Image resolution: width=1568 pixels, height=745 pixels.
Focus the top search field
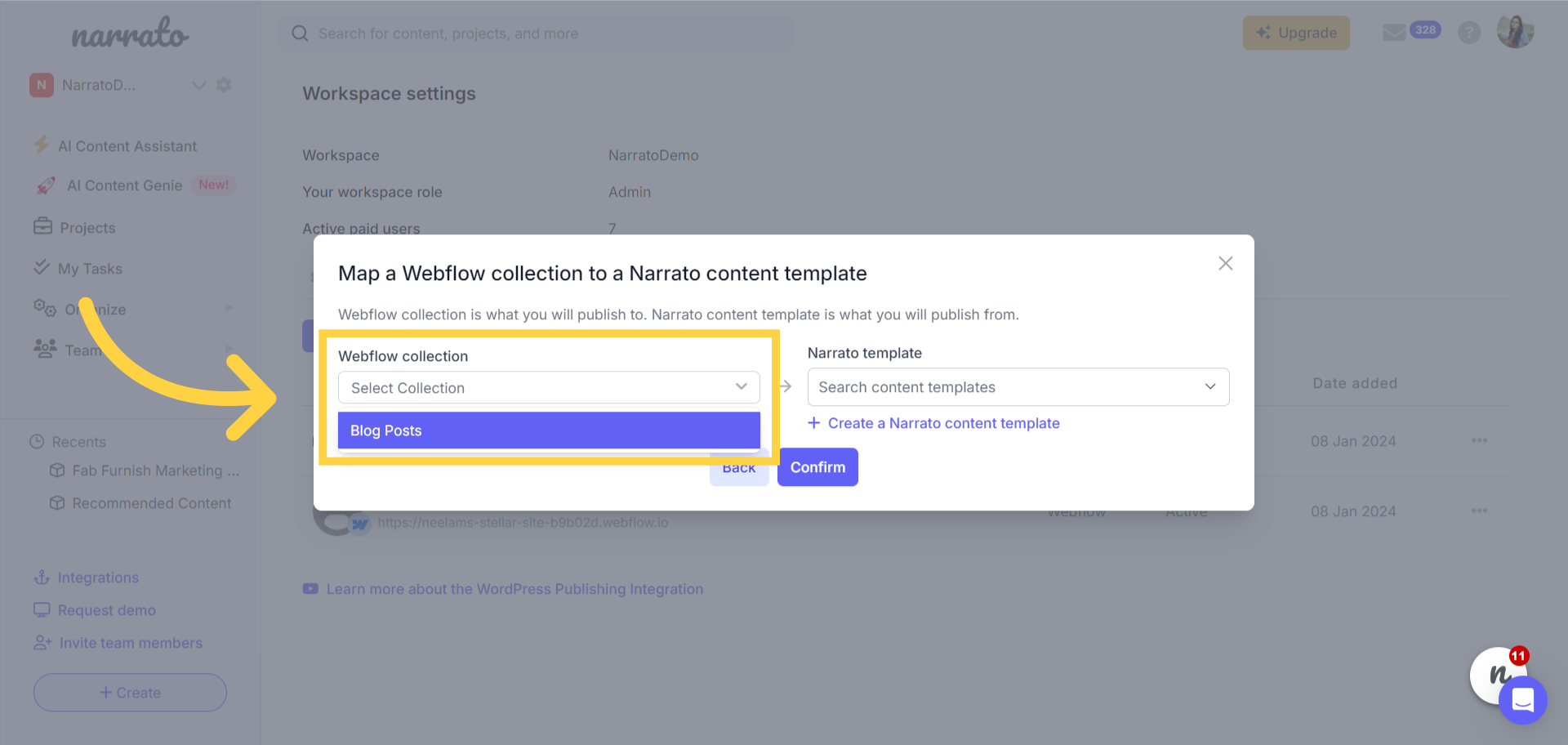tap(537, 33)
